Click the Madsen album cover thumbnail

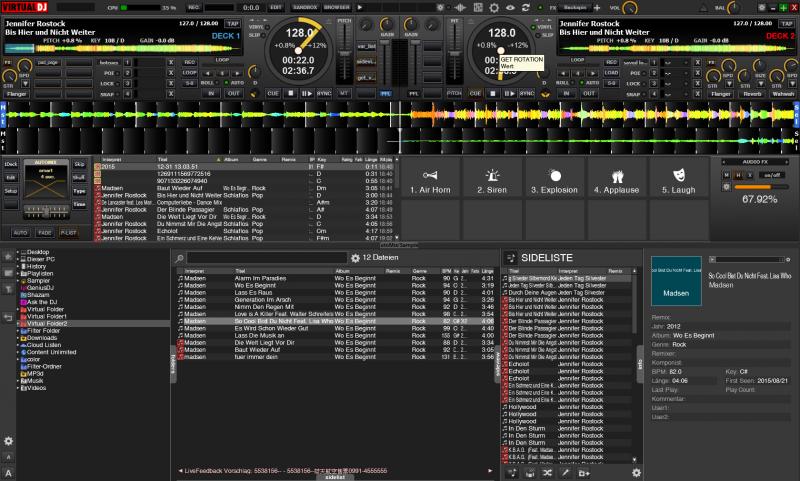coord(676,281)
